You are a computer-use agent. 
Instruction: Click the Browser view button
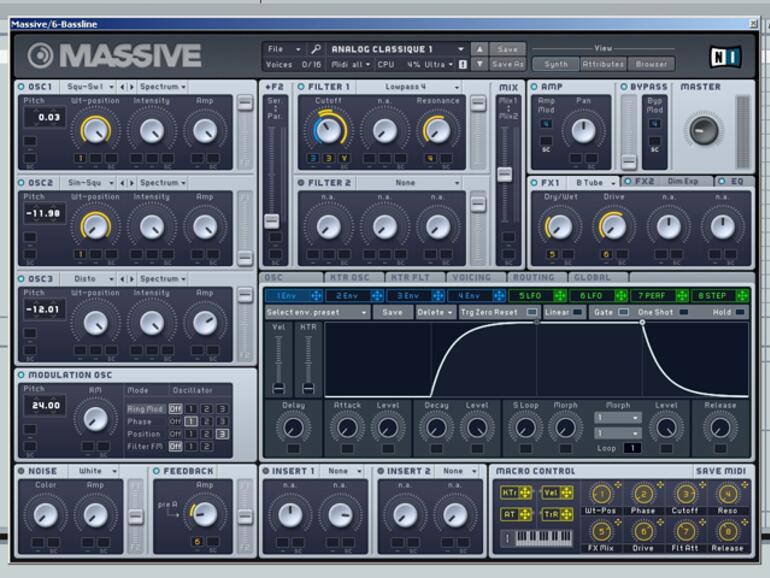651,64
